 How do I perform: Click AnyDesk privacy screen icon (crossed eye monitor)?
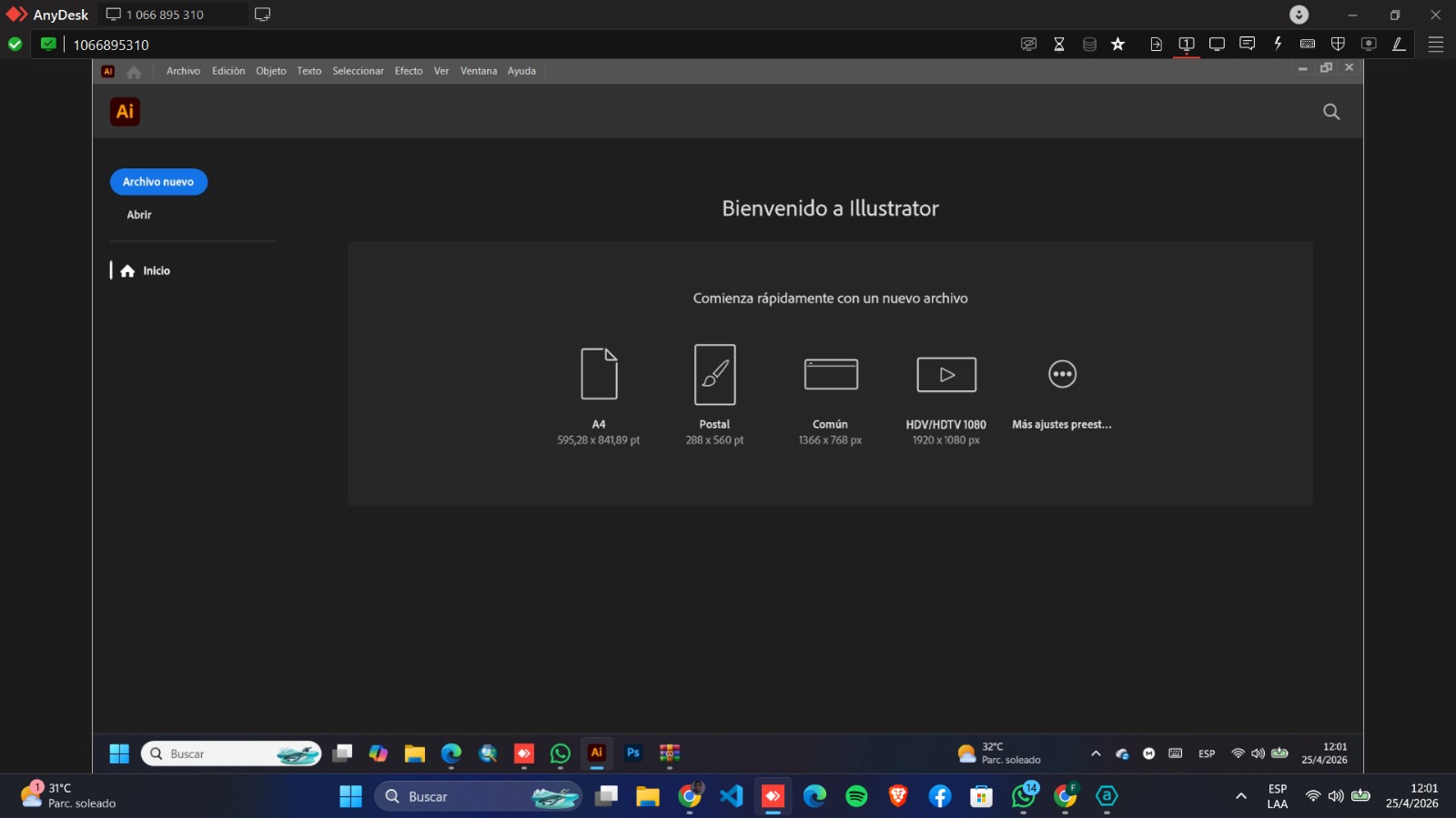coord(1029,44)
